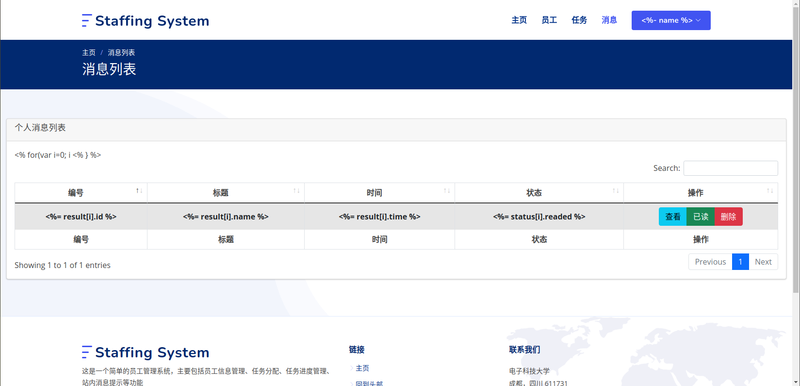
Task: Click 消息列表 in the breadcrumb
Action: pos(121,53)
